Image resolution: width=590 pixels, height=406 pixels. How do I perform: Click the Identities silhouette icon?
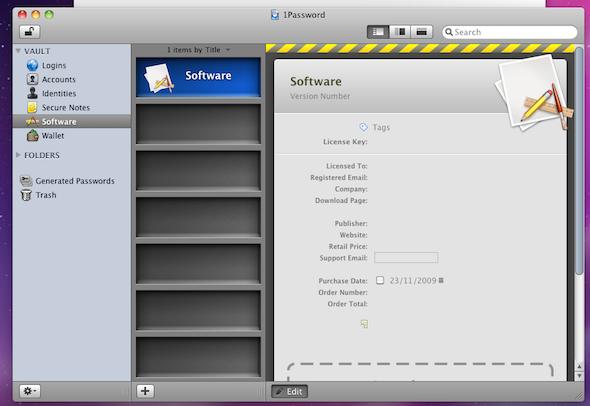coord(32,93)
